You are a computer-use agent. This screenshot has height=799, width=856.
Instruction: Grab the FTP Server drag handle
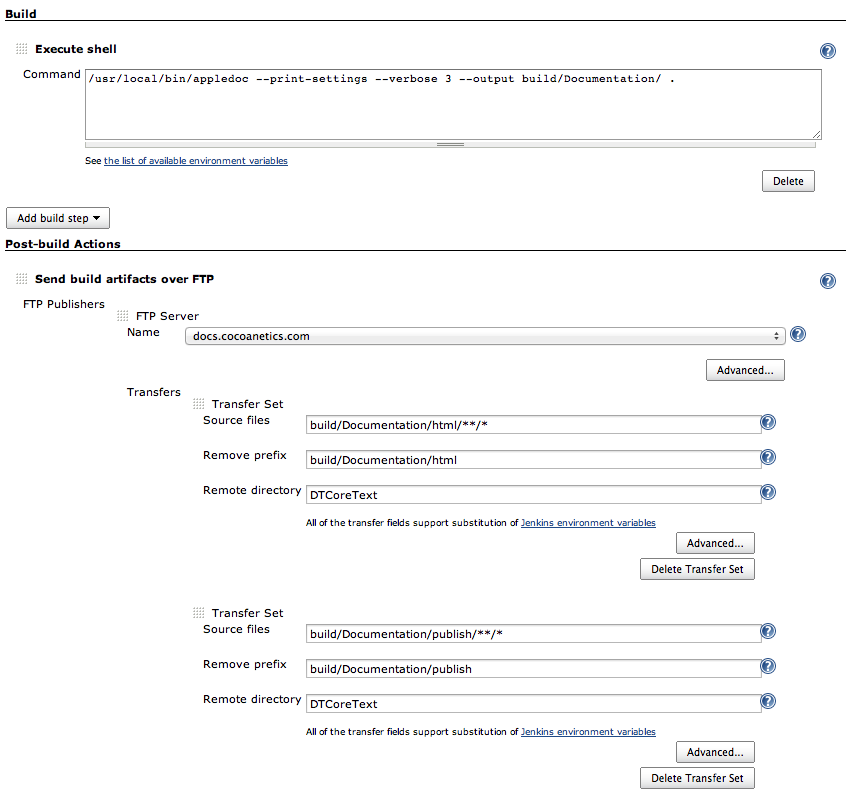[122, 316]
